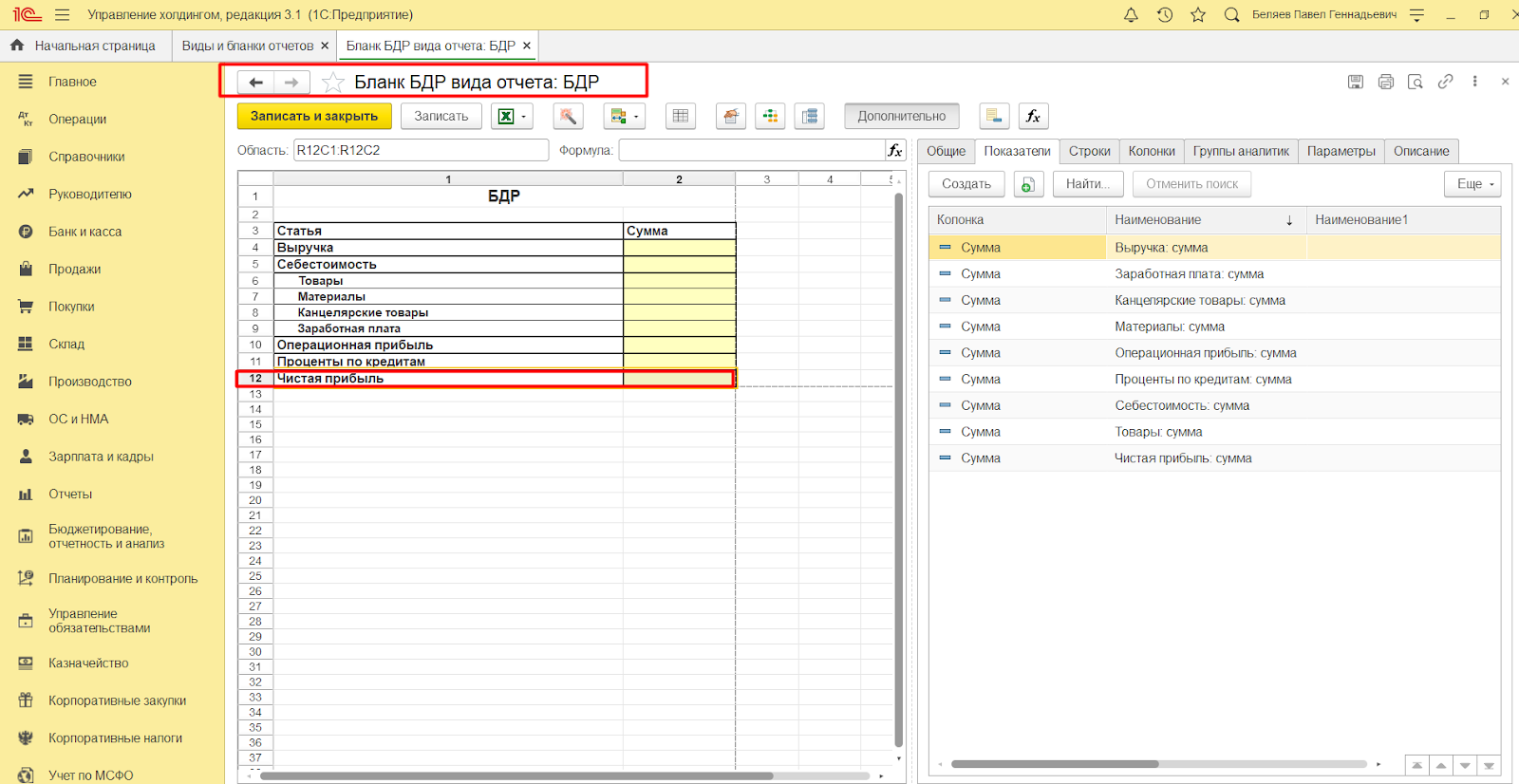This screenshot has width=1519, height=784.
Task: Add form to favorites with star icon
Action: pos(333,83)
